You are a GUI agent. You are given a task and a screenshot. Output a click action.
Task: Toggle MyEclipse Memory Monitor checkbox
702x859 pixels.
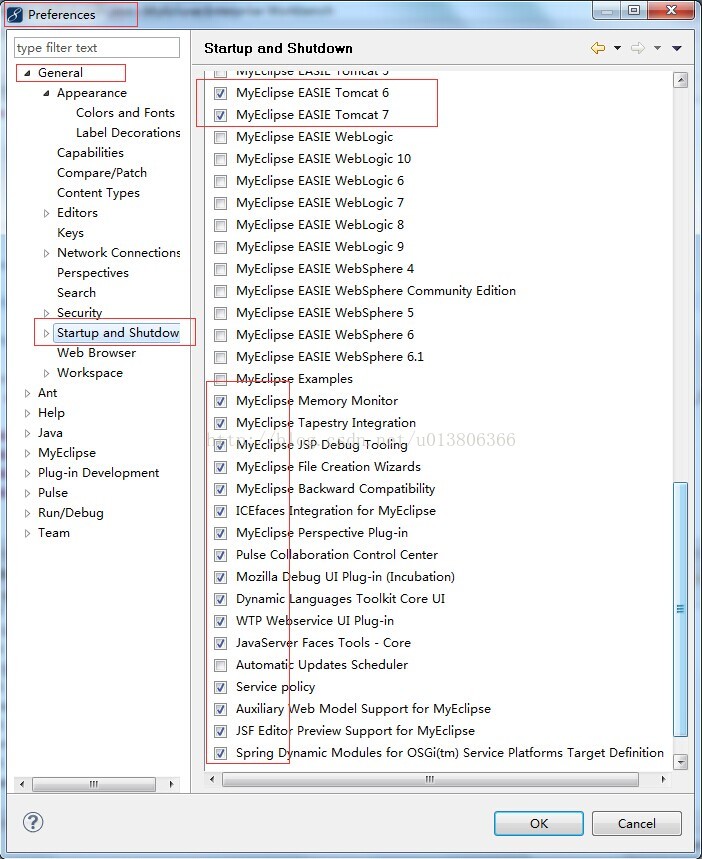click(220, 401)
